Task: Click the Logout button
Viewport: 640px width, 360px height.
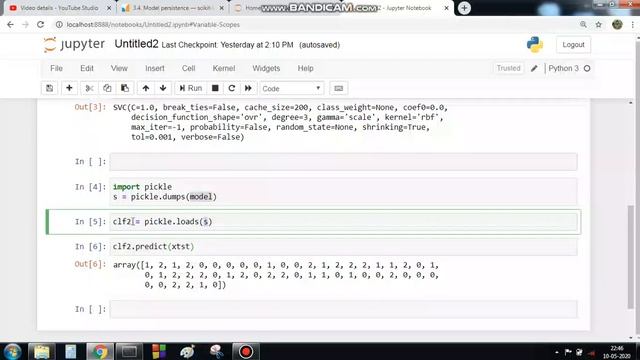Action: tap(573, 45)
